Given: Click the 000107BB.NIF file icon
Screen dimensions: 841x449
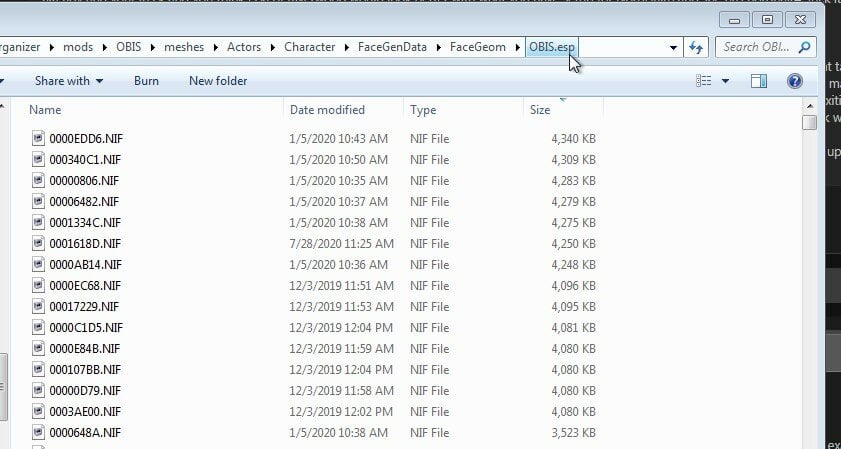Looking at the screenshot, I should tap(38, 369).
